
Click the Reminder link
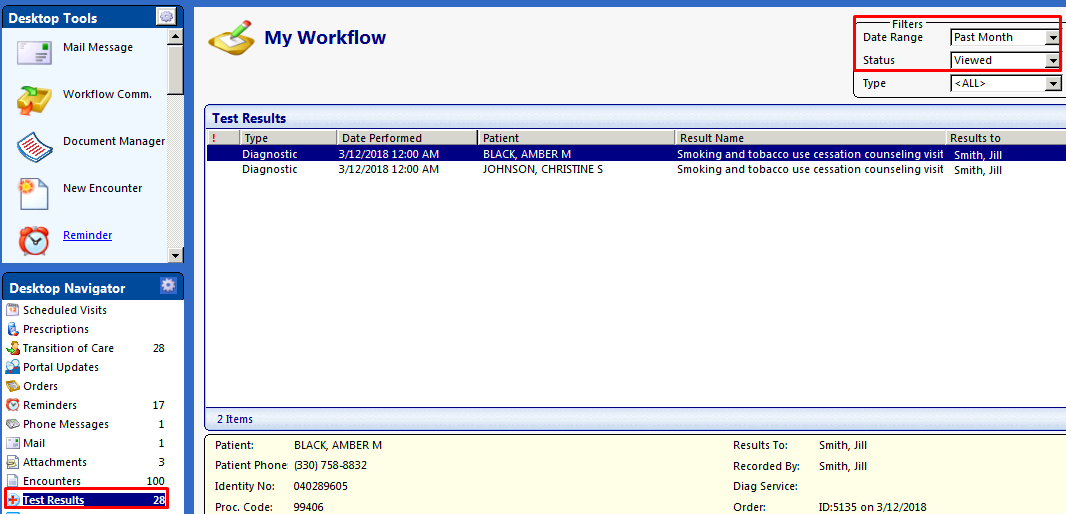(88, 235)
